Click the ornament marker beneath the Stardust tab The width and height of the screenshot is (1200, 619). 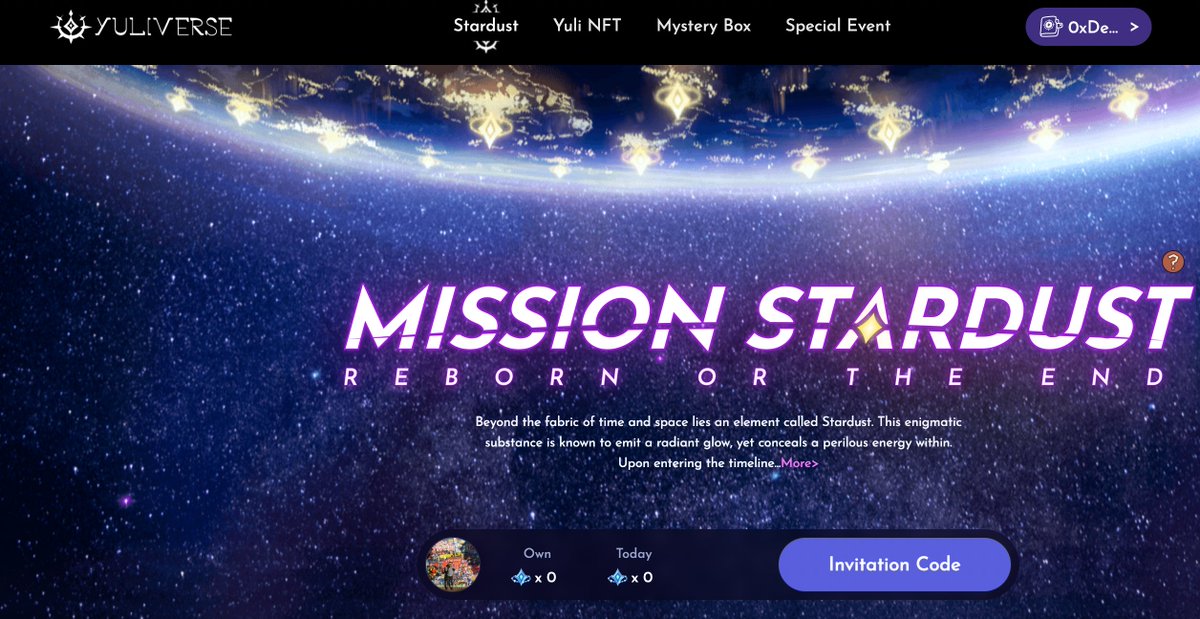pos(486,47)
